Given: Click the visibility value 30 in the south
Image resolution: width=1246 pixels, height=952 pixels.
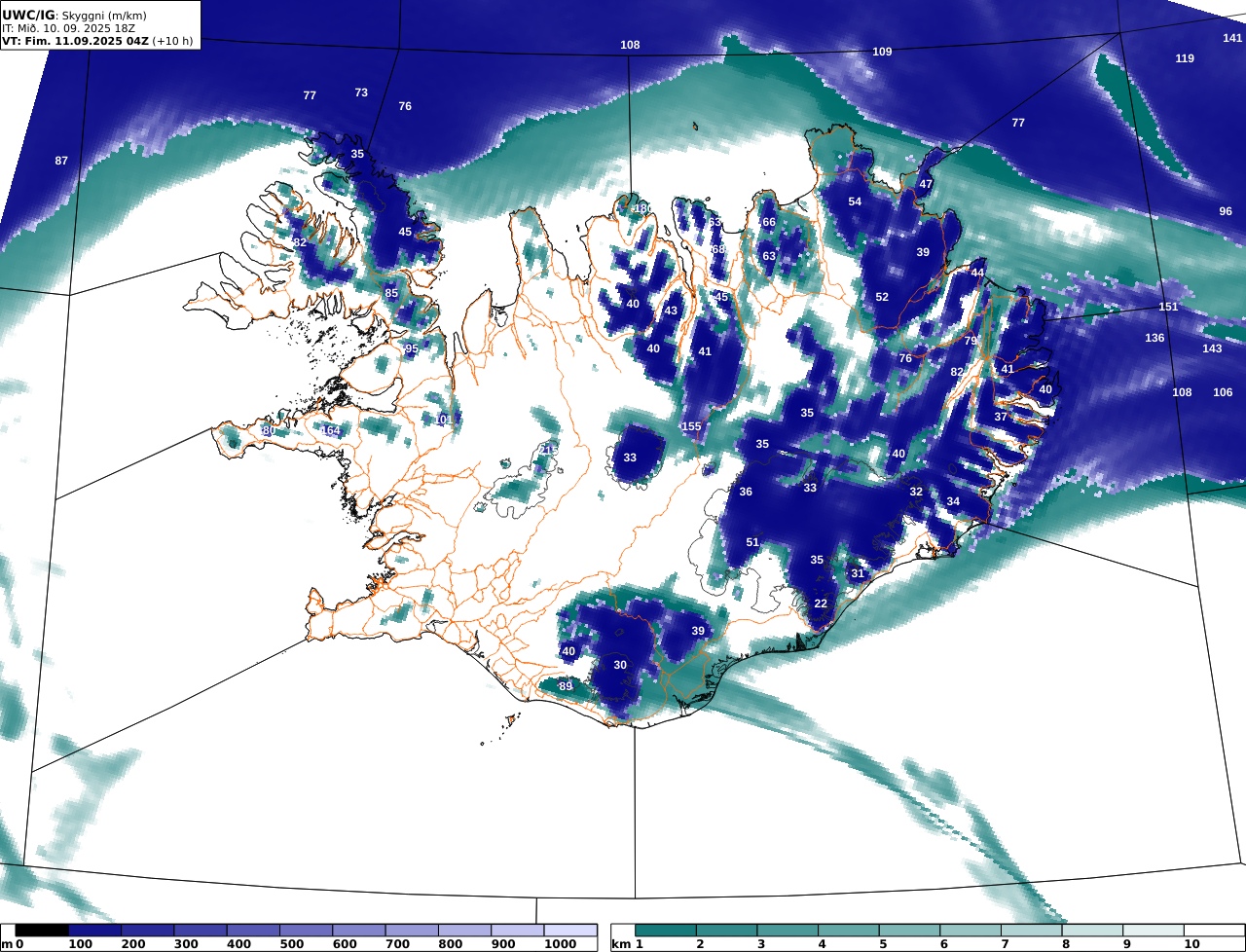Looking at the screenshot, I should [x=620, y=665].
